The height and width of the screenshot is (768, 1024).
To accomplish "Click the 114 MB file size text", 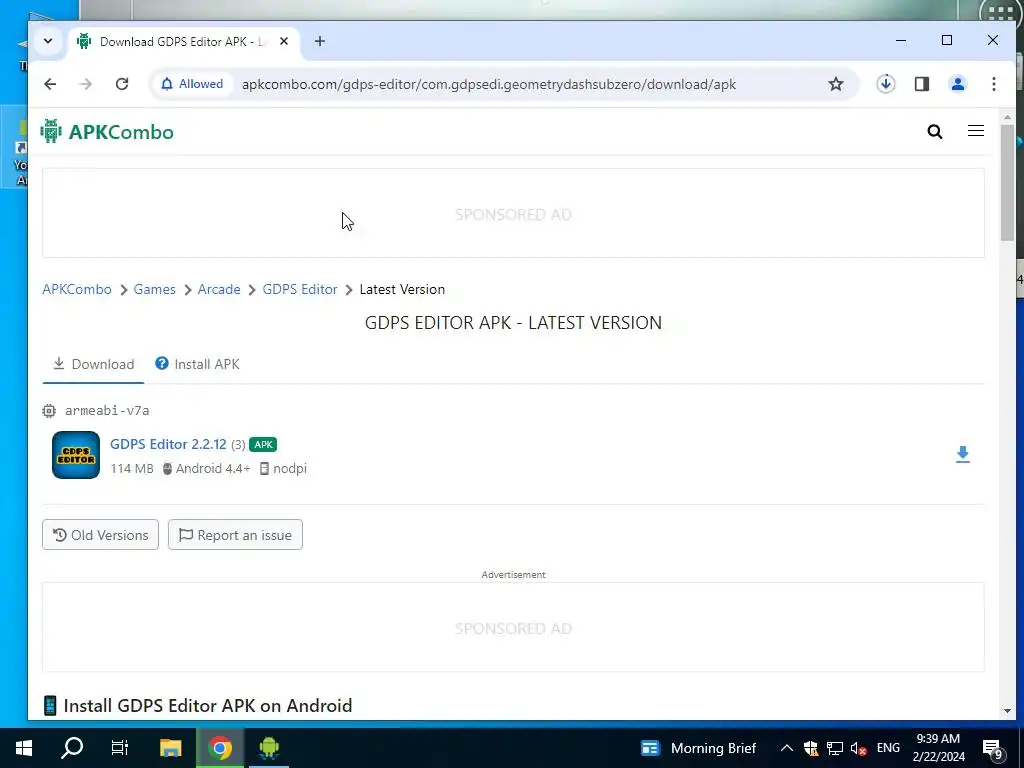I will (132, 469).
